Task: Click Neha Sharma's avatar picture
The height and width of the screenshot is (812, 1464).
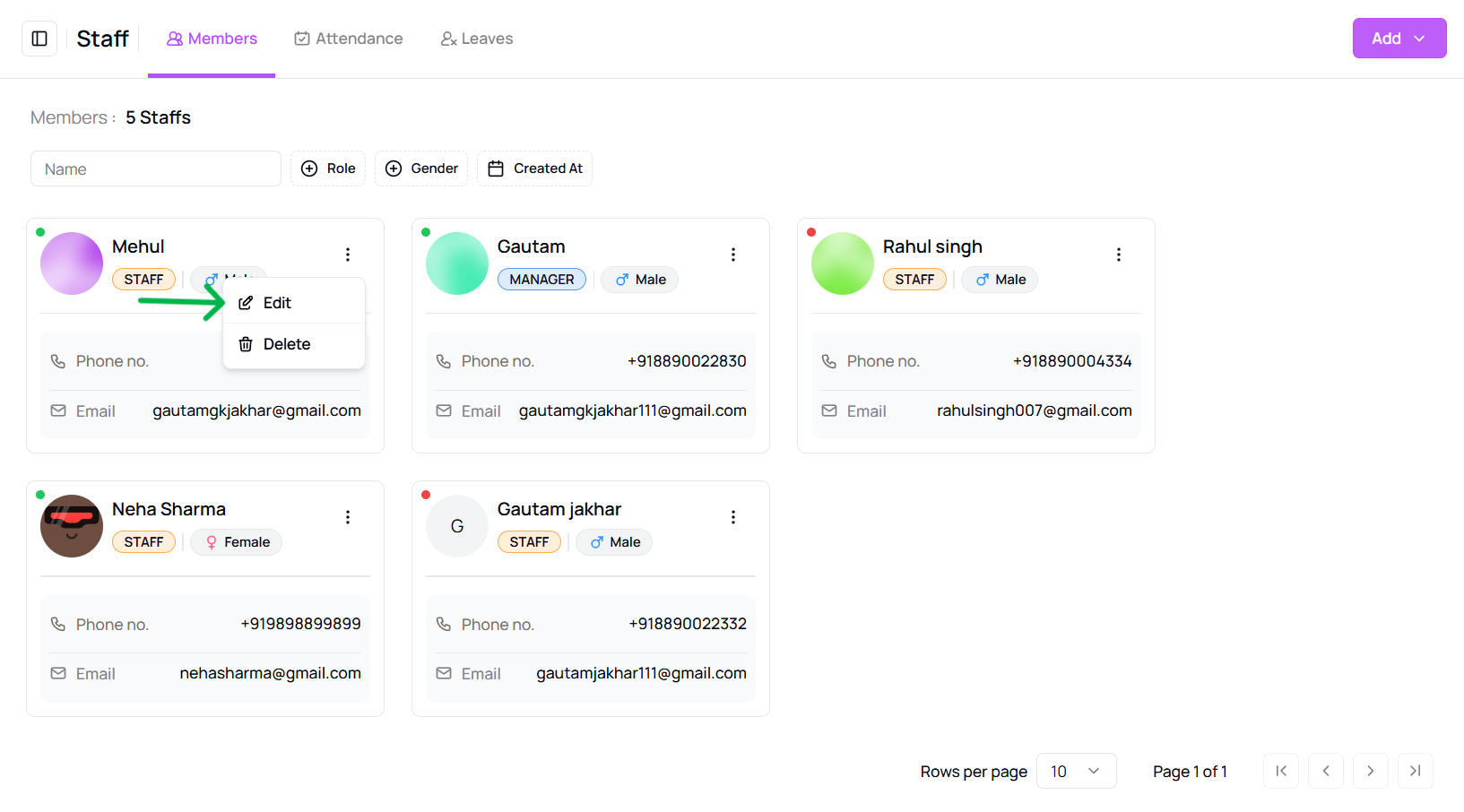Action: 72,526
